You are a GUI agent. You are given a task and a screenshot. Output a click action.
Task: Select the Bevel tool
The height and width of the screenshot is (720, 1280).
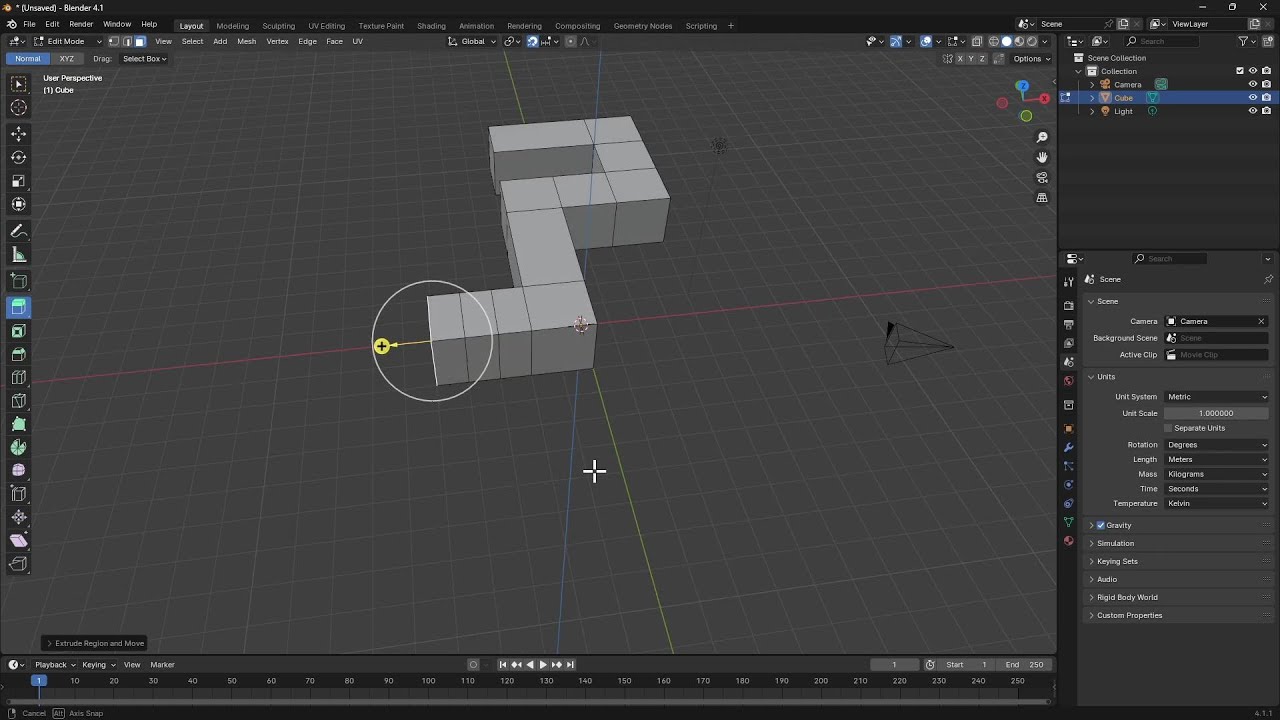[19, 354]
